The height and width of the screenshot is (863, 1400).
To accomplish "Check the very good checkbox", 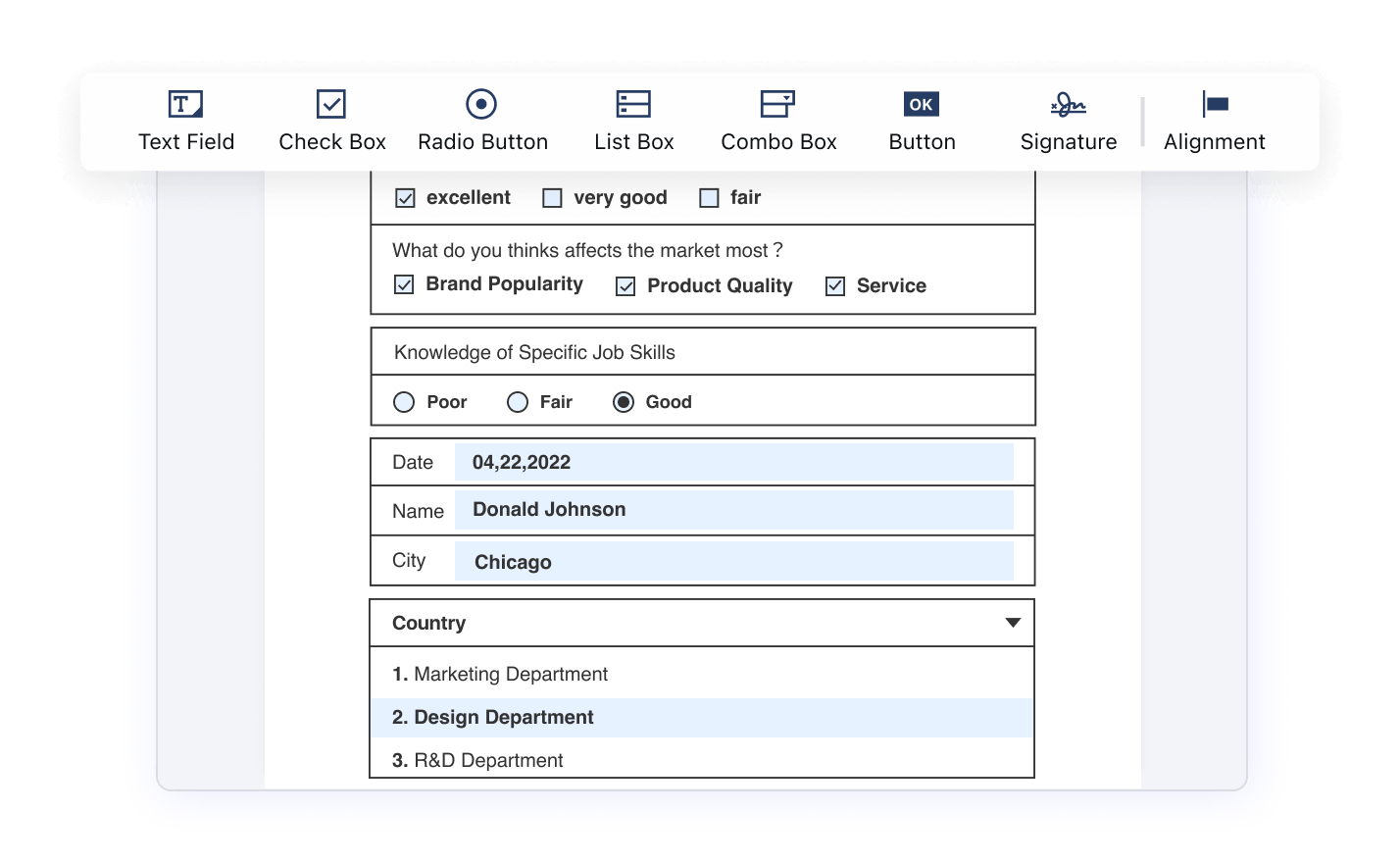I will (x=553, y=198).
